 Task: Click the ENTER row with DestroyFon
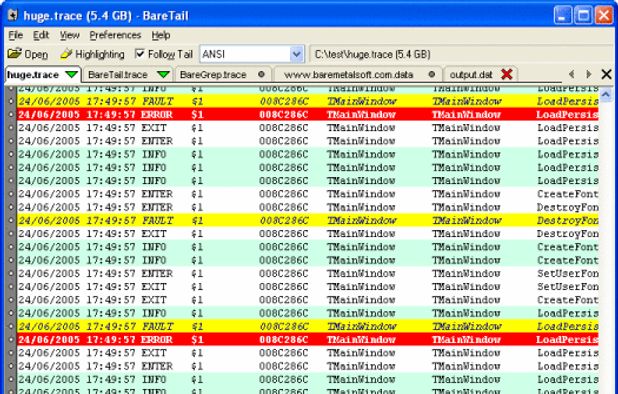click(x=308, y=207)
